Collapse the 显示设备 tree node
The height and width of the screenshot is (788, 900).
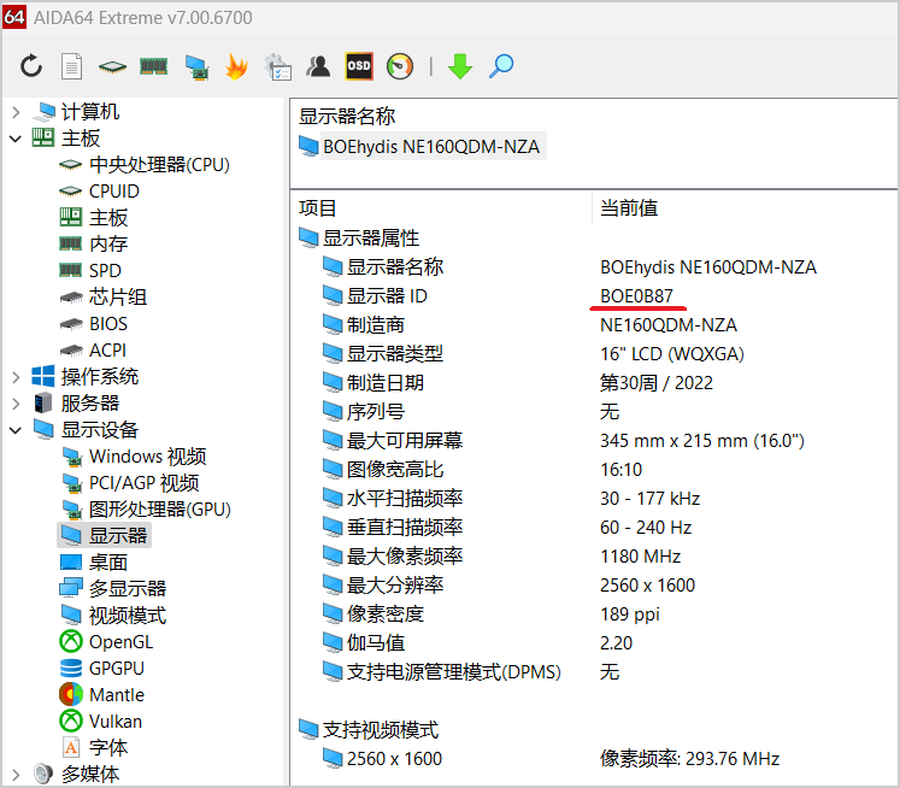point(16,430)
